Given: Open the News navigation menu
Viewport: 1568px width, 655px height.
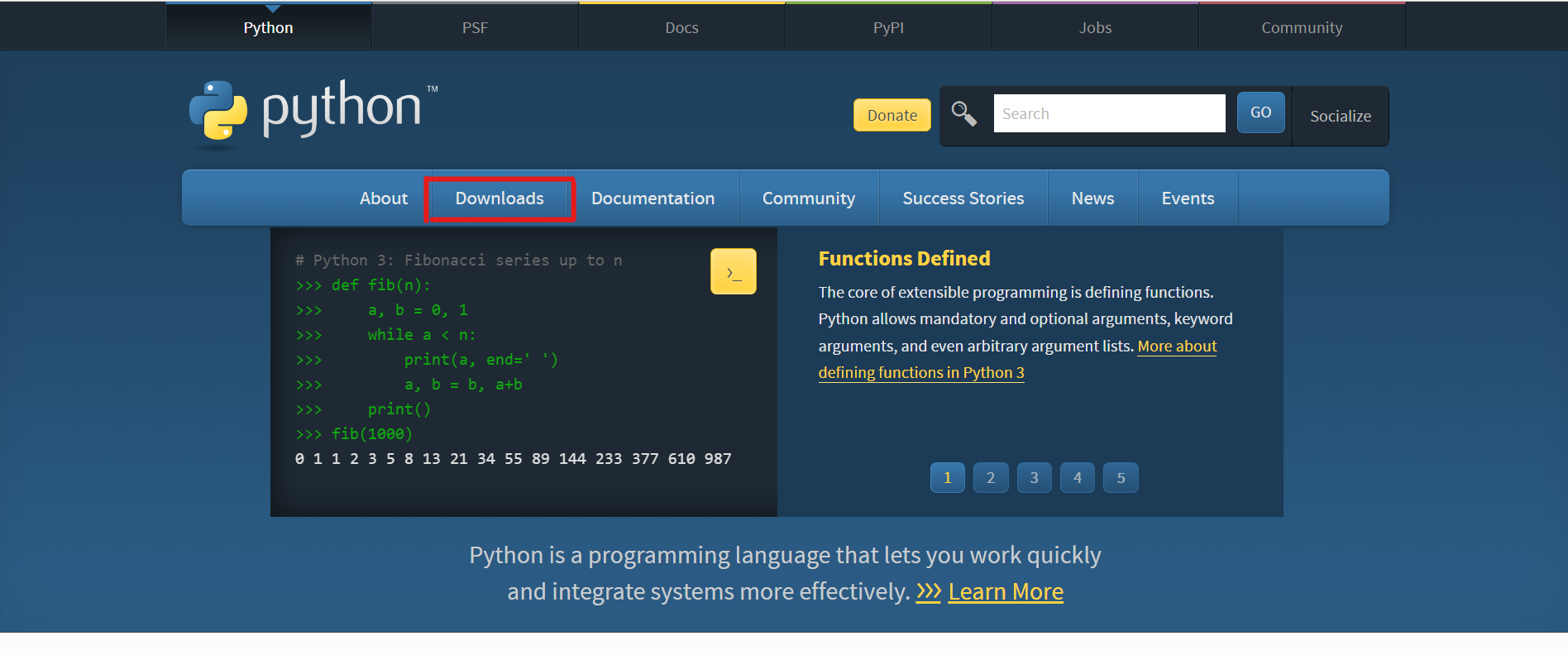Looking at the screenshot, I should [1092, 198].
